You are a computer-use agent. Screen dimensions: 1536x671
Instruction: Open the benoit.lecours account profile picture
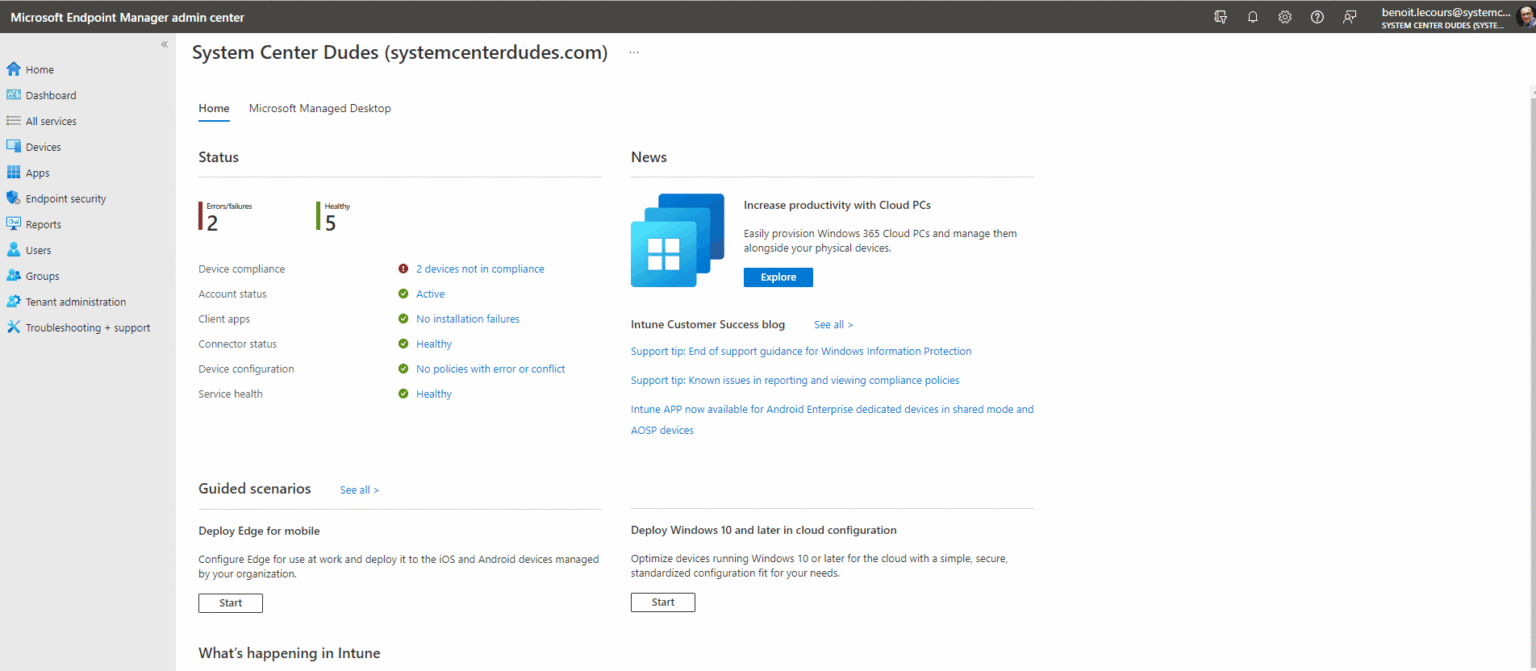click(1522, 16)
